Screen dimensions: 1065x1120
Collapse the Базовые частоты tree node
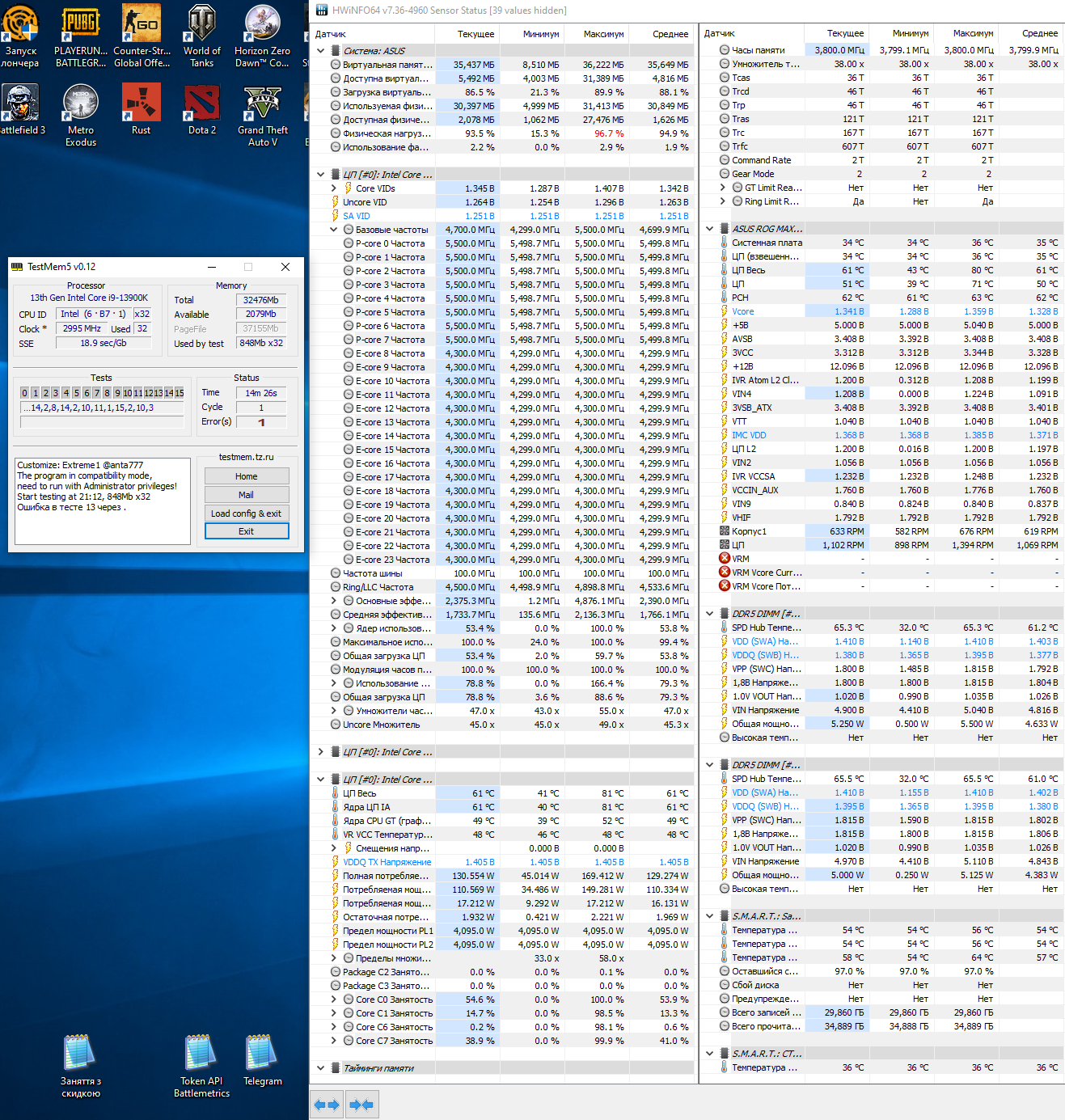[334, 230]
